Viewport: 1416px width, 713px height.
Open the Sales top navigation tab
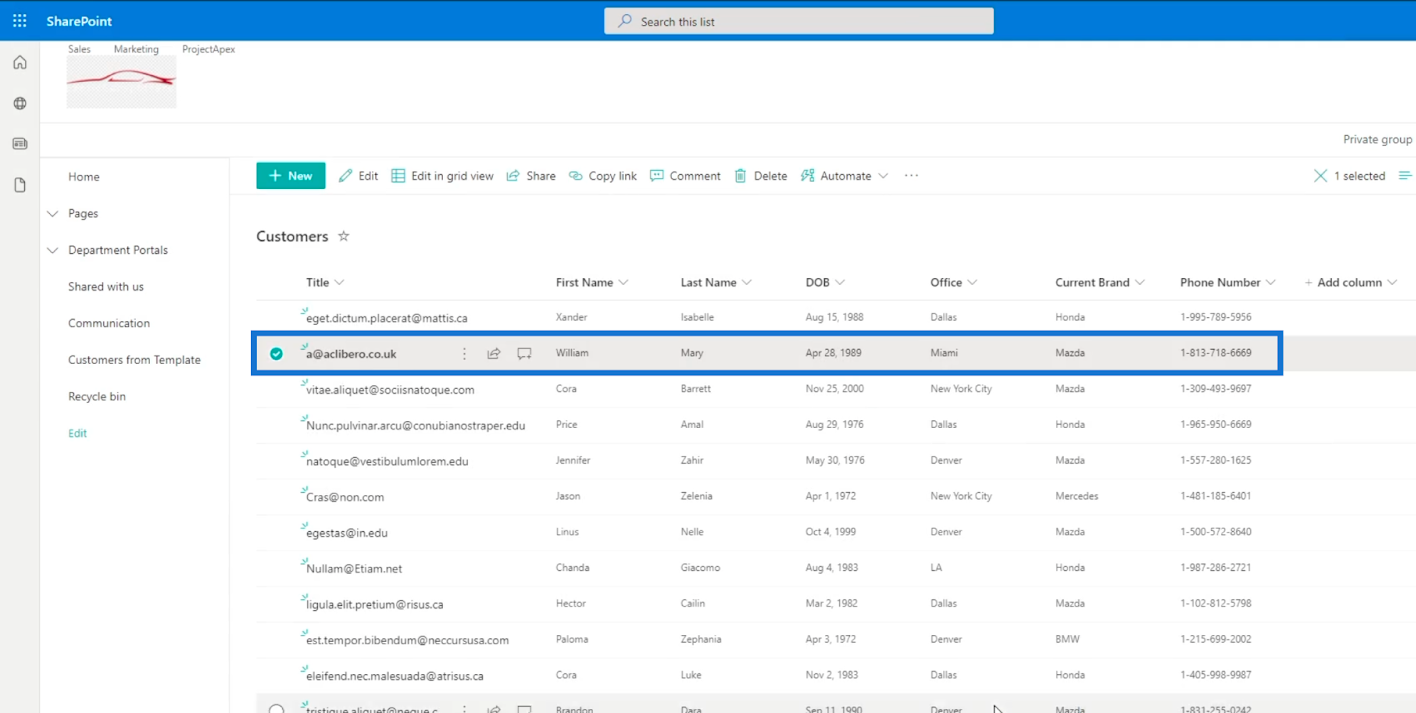pyautogui.click(x=79, y=49)
